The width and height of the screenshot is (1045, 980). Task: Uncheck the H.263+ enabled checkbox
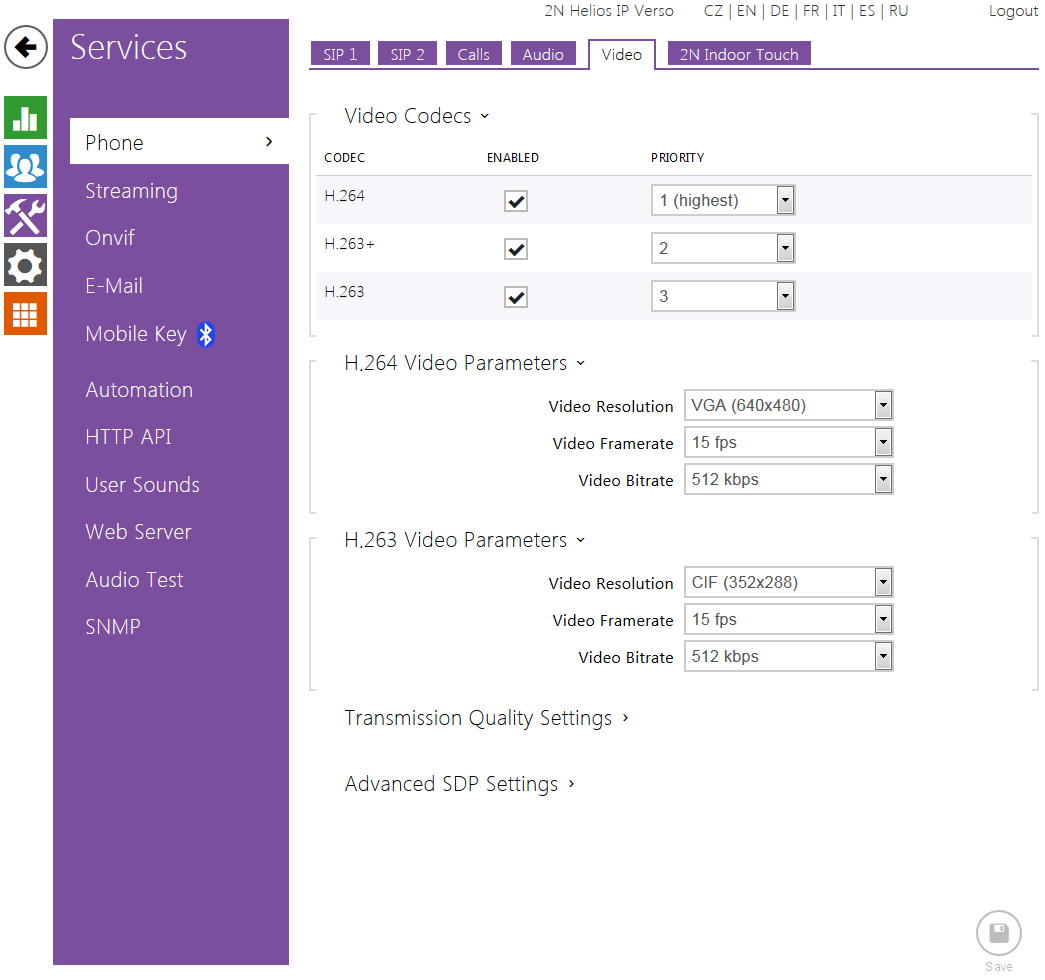(x=516, y=249)
